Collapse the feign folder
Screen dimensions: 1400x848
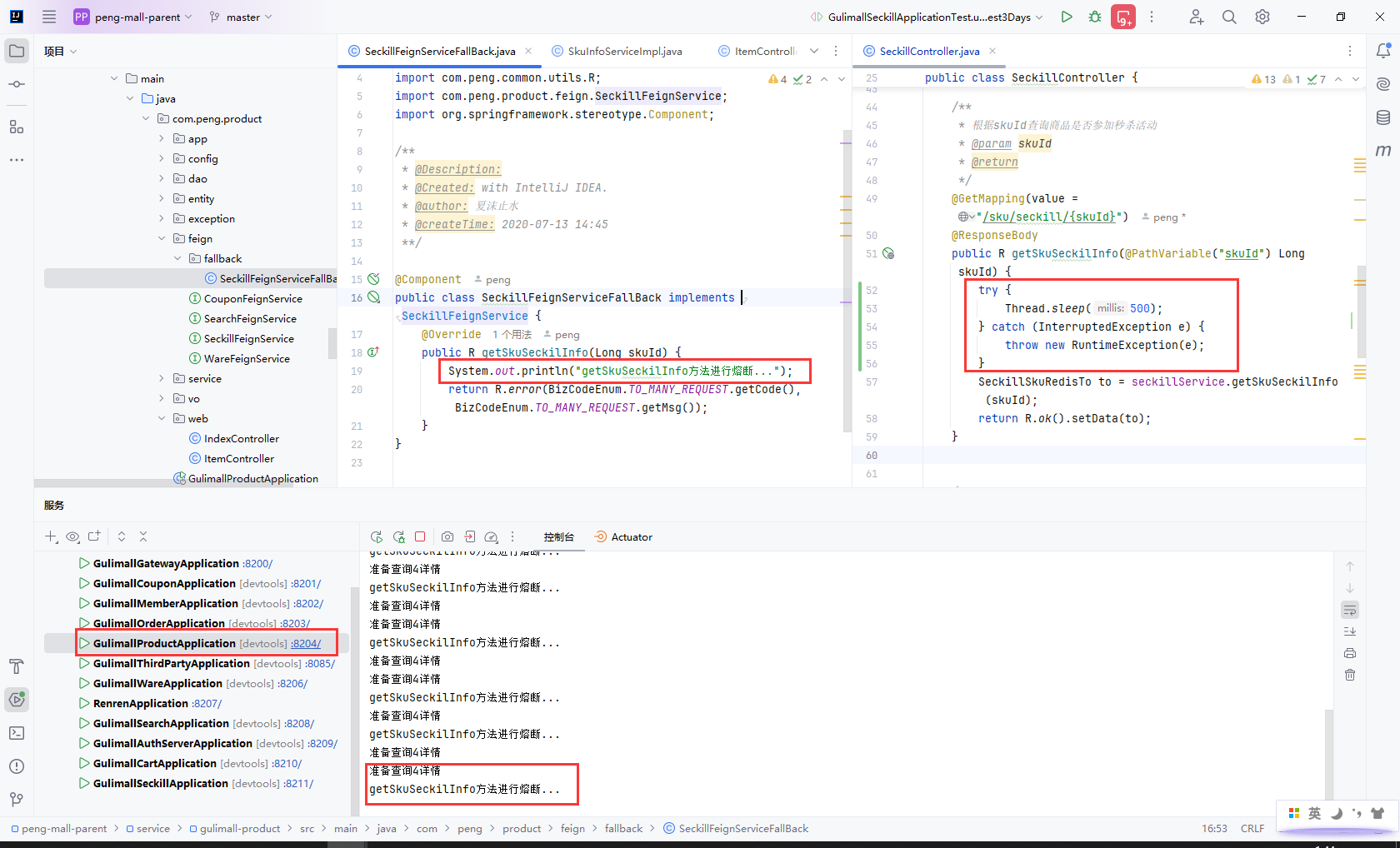[162, 239]
